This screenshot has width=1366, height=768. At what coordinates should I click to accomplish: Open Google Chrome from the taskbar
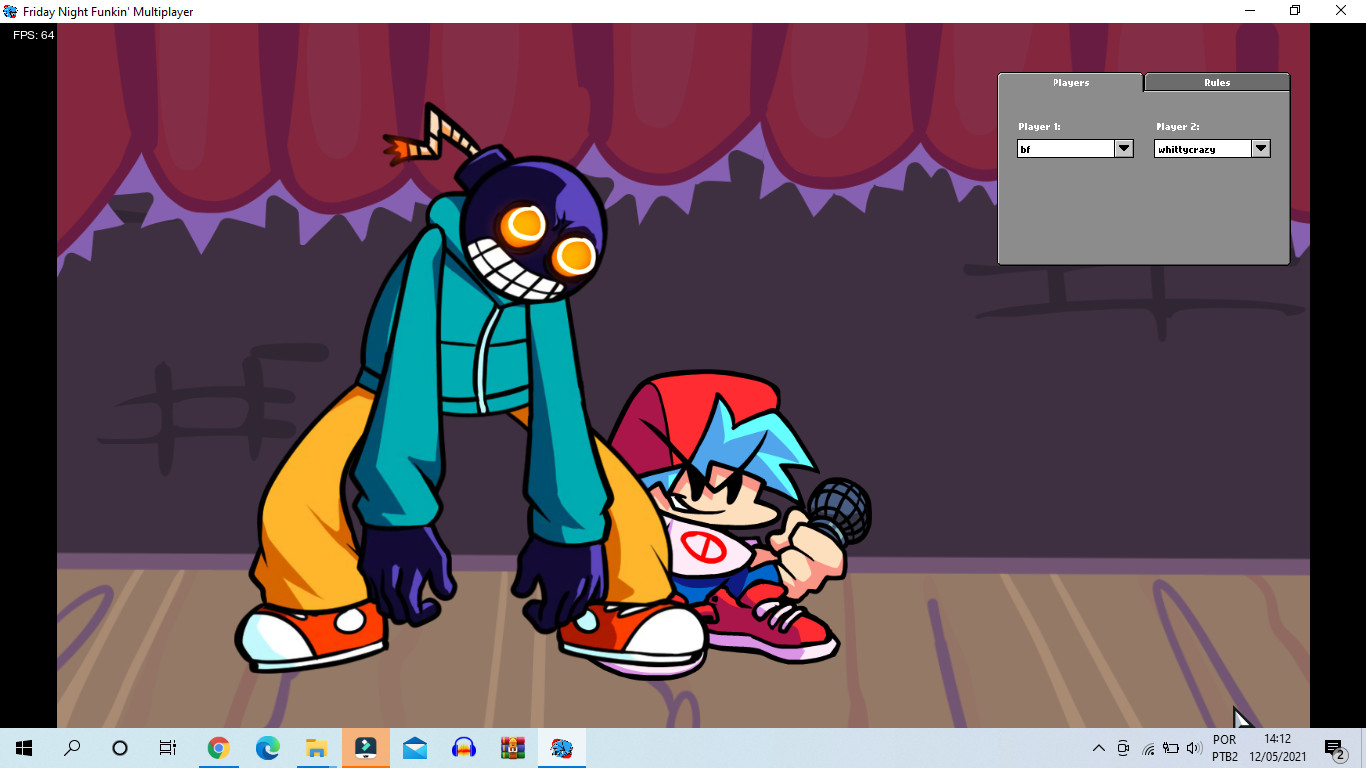point(218,748)
